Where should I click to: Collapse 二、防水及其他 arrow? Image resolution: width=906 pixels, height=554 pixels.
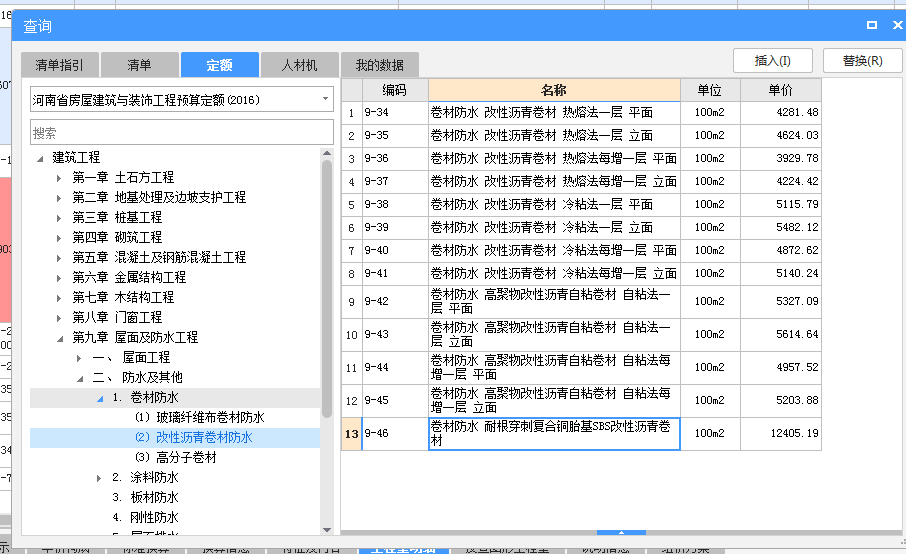click(80, 378)
